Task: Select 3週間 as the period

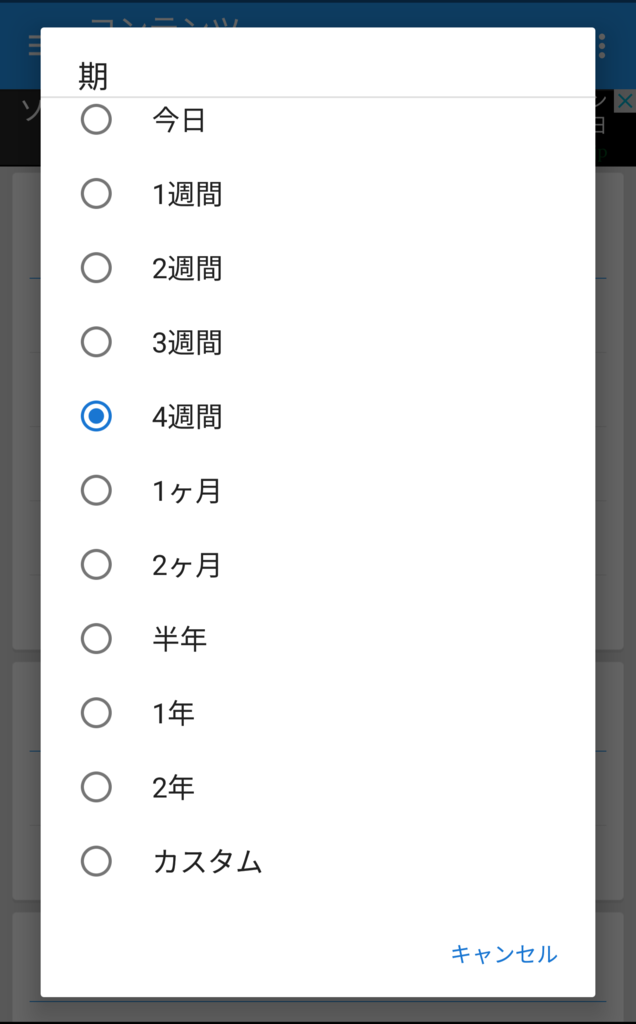Action: coord(97,342)
